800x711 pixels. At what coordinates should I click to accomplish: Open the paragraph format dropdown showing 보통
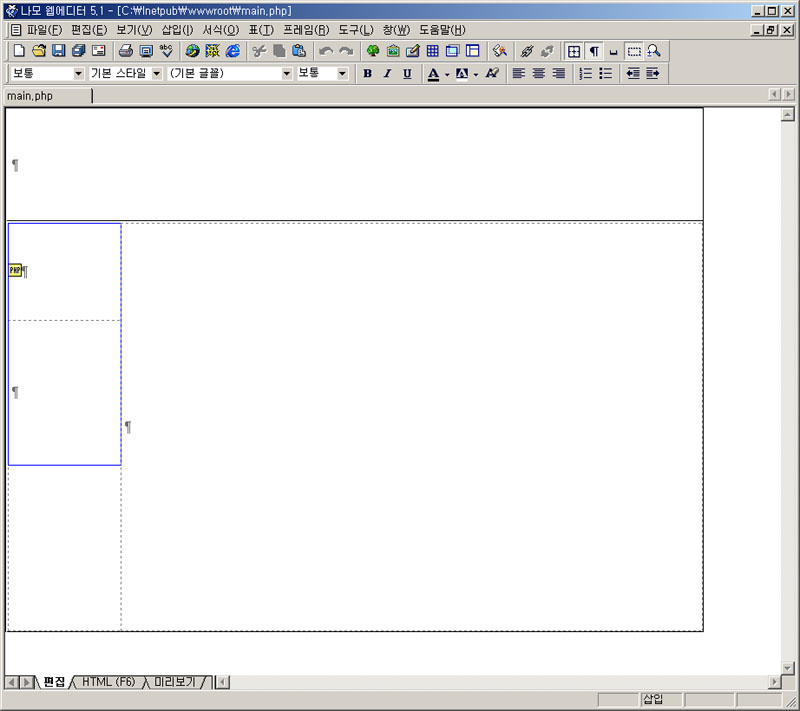pos(79,74)
